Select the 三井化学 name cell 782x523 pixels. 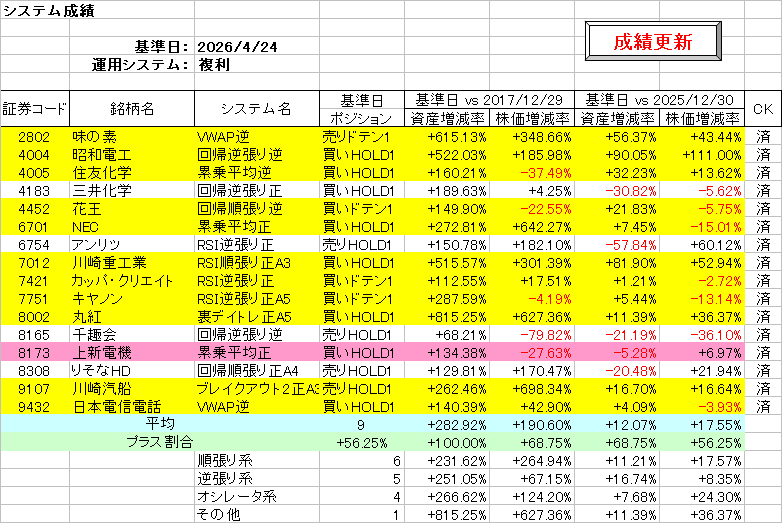point(132,190)
